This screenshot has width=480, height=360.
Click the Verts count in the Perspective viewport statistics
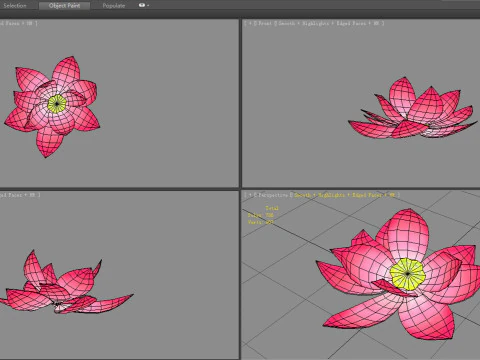tap(261, 222)
